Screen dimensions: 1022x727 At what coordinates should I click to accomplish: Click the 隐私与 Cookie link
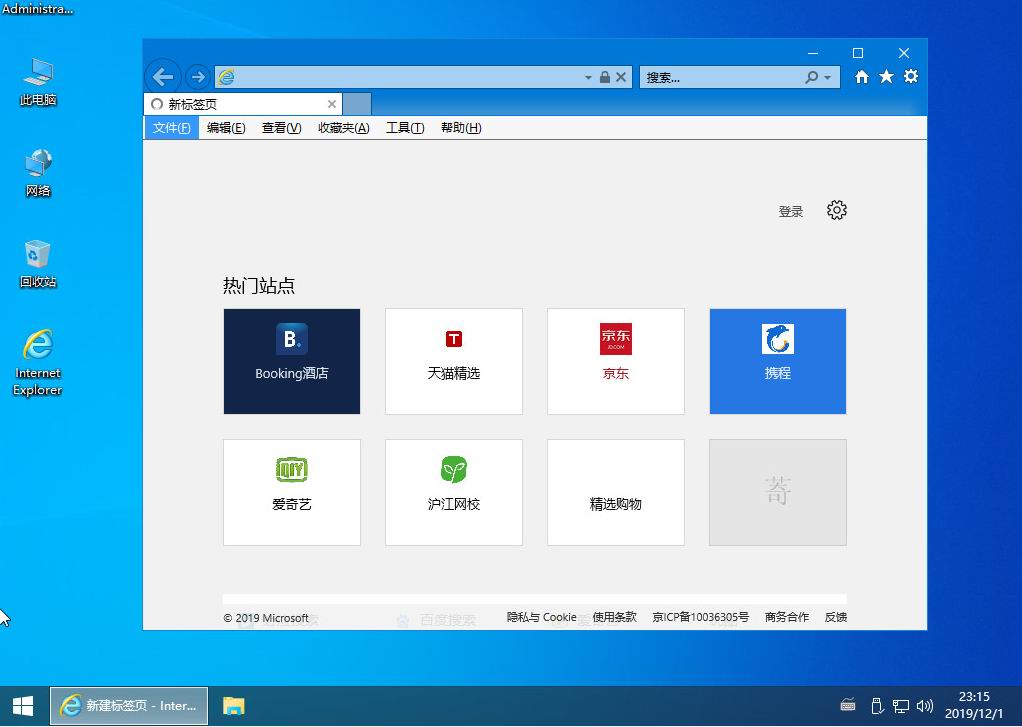(542, 617)
